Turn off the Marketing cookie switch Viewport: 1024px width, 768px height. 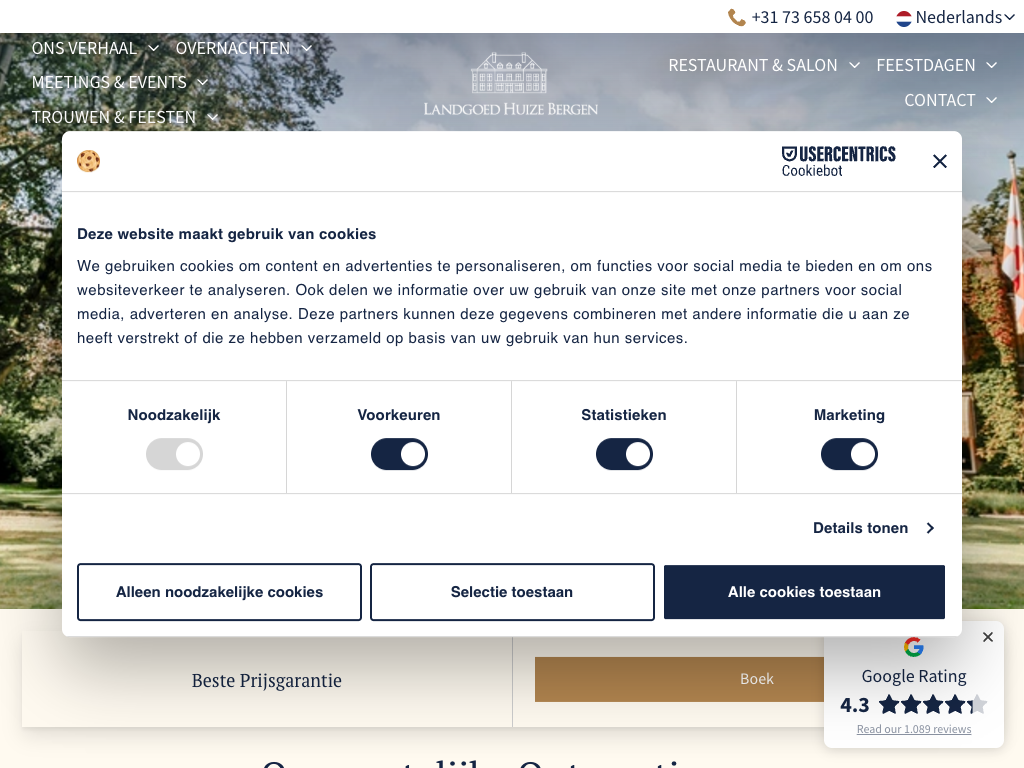[x=849, y=455]
